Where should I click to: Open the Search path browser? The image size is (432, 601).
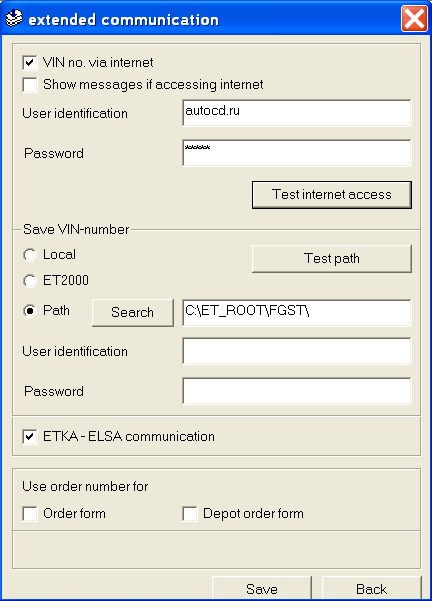point(133,313)
